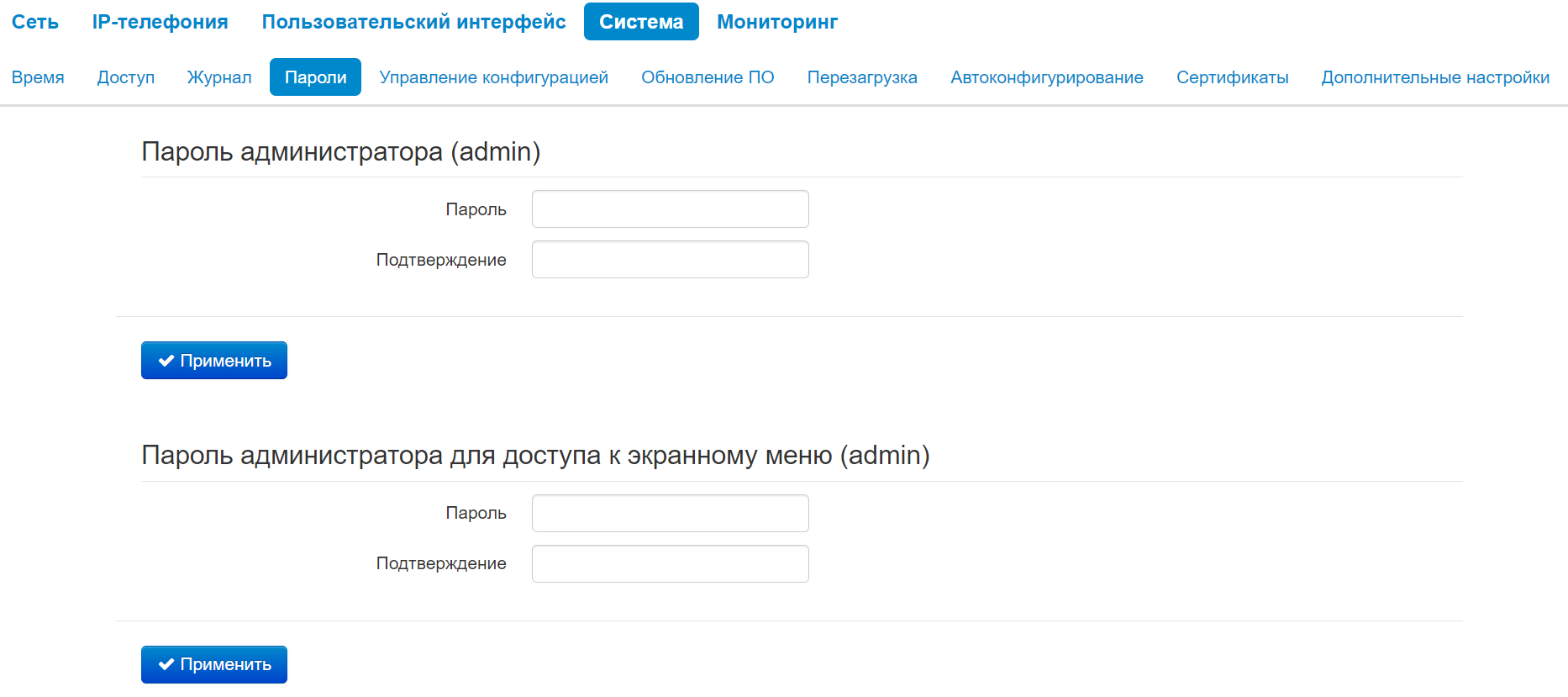Select the Система main tab

pos(641,22)
